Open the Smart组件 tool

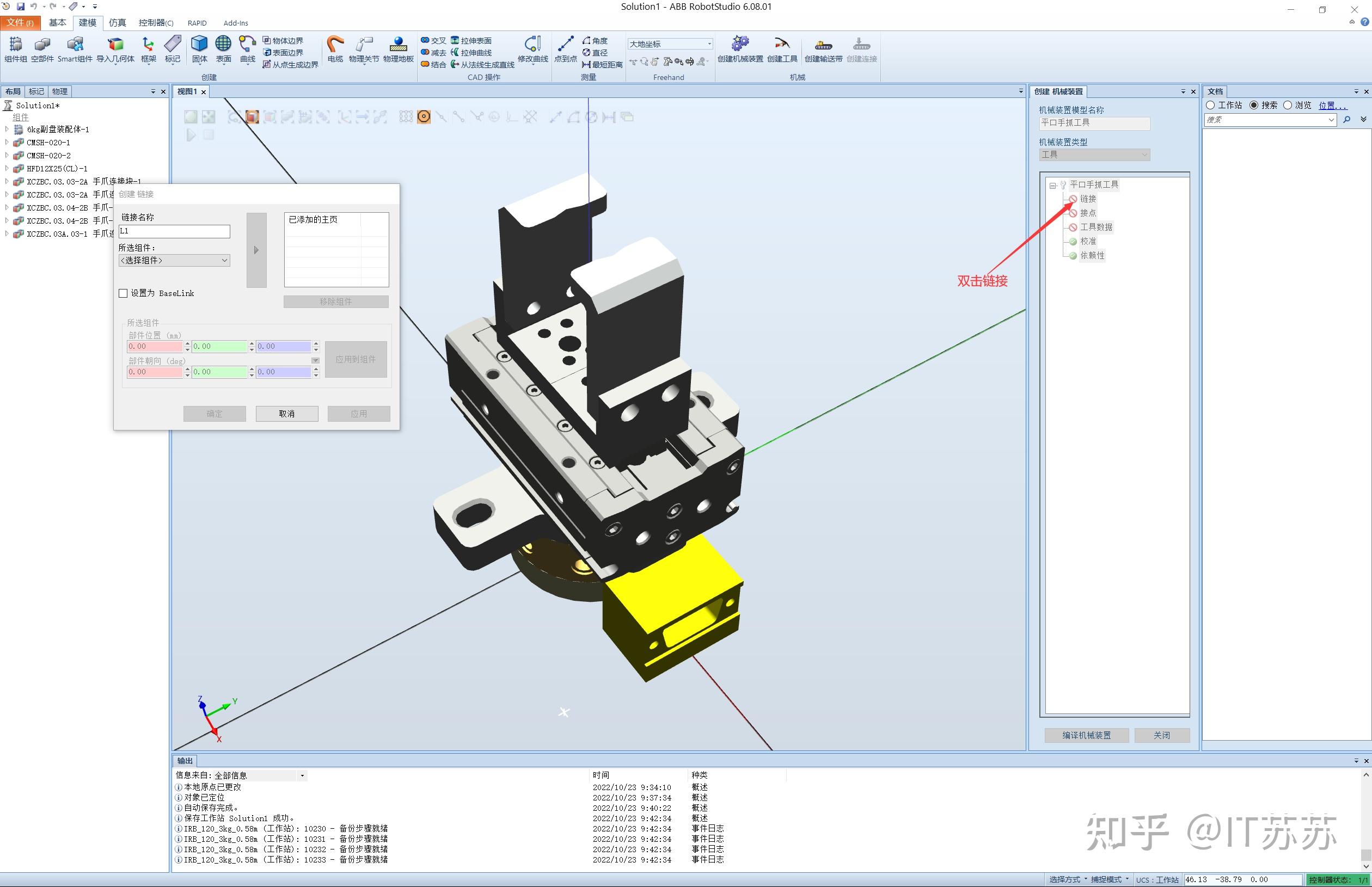75,49
